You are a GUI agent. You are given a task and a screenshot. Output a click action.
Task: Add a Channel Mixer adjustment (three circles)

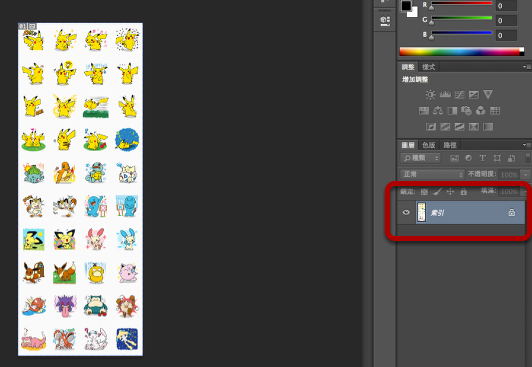(x=481, y=111)
